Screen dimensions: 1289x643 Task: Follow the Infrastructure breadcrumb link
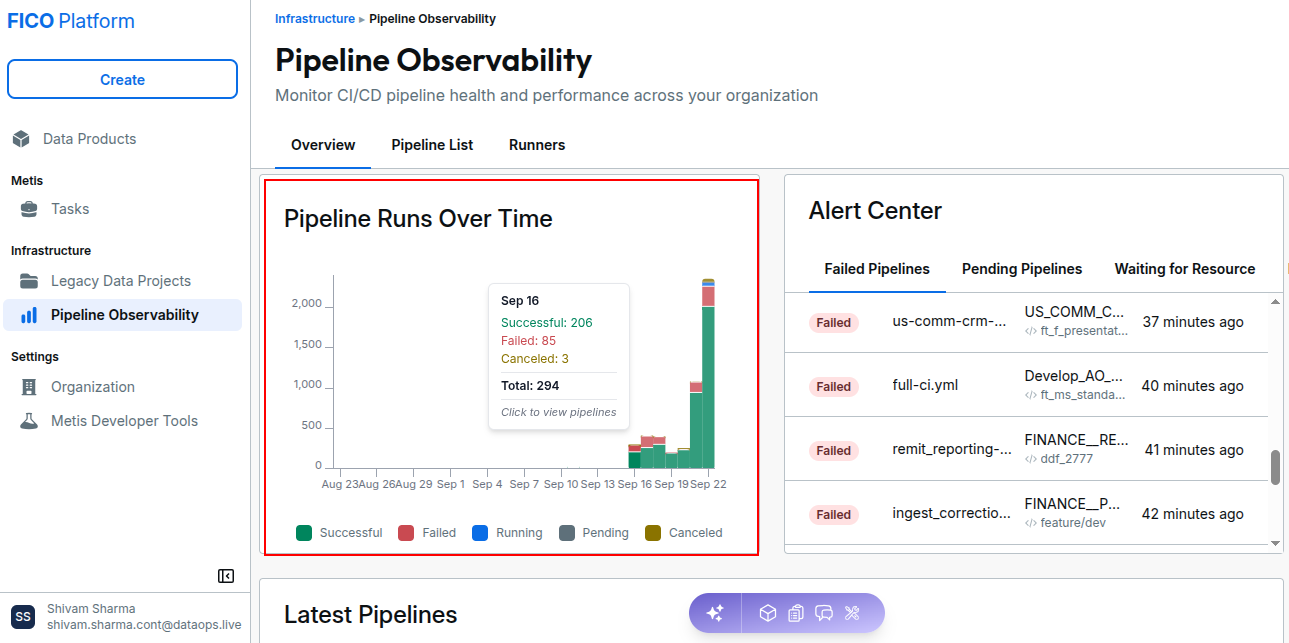click(315, 19)
